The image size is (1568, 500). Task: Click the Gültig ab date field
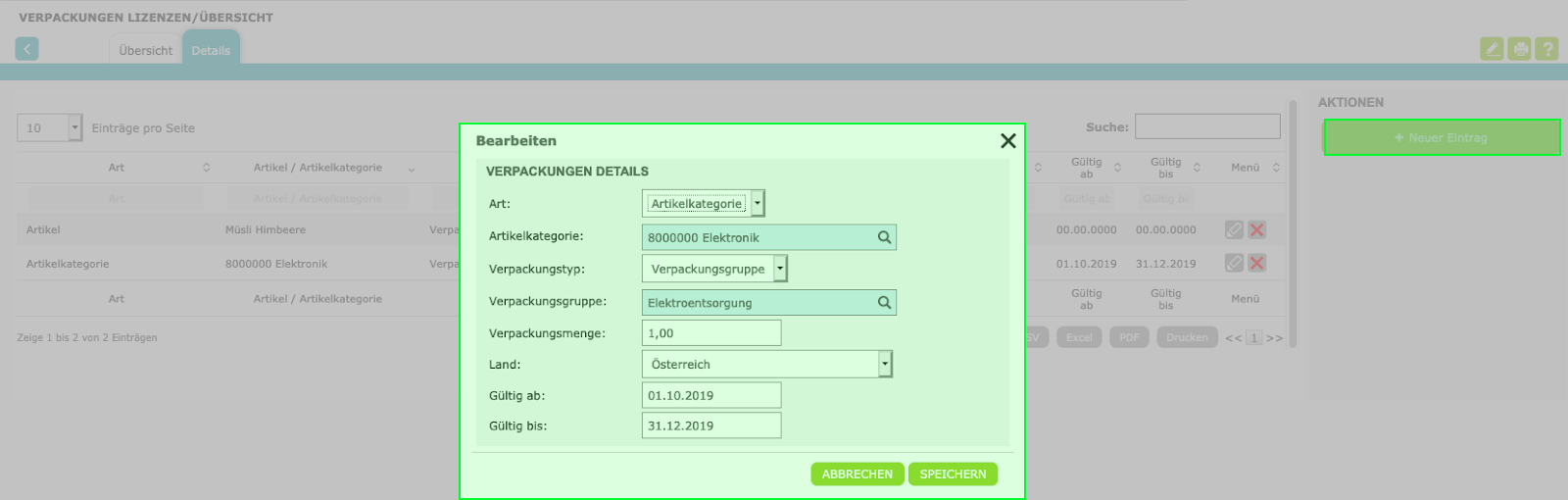pyautogui.click(x=711, y=395)
